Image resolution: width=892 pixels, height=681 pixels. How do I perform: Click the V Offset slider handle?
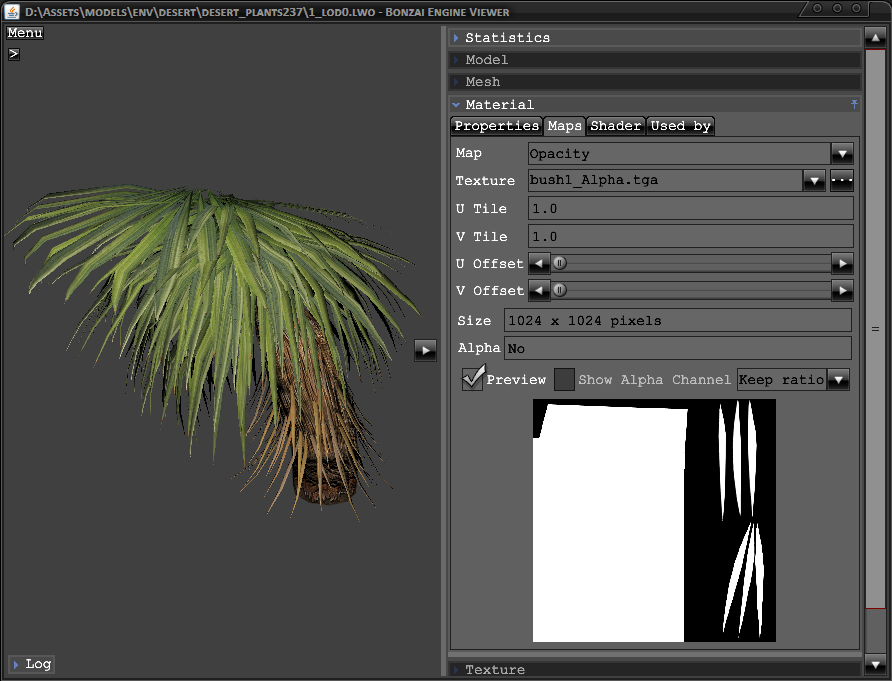pyautogui.click(x=560, y=291)
